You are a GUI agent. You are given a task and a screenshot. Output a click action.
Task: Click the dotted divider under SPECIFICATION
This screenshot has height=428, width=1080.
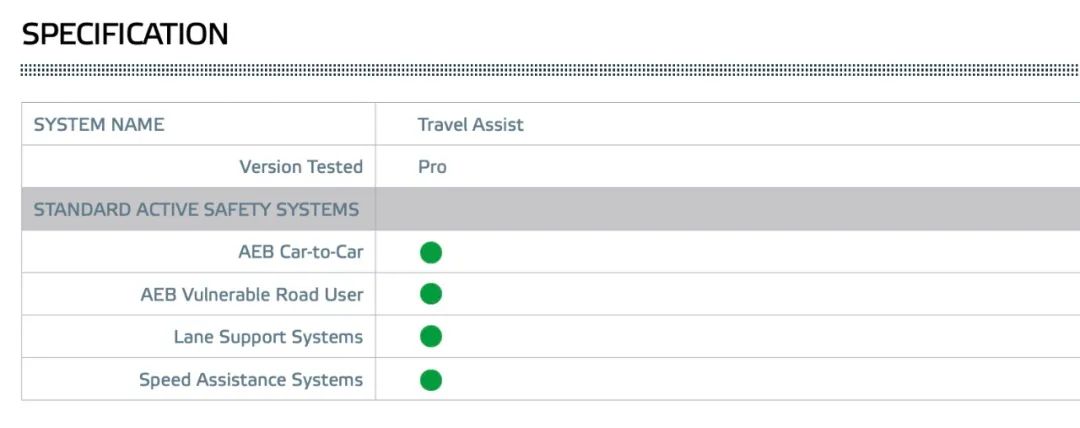click(x=550, y=70)
